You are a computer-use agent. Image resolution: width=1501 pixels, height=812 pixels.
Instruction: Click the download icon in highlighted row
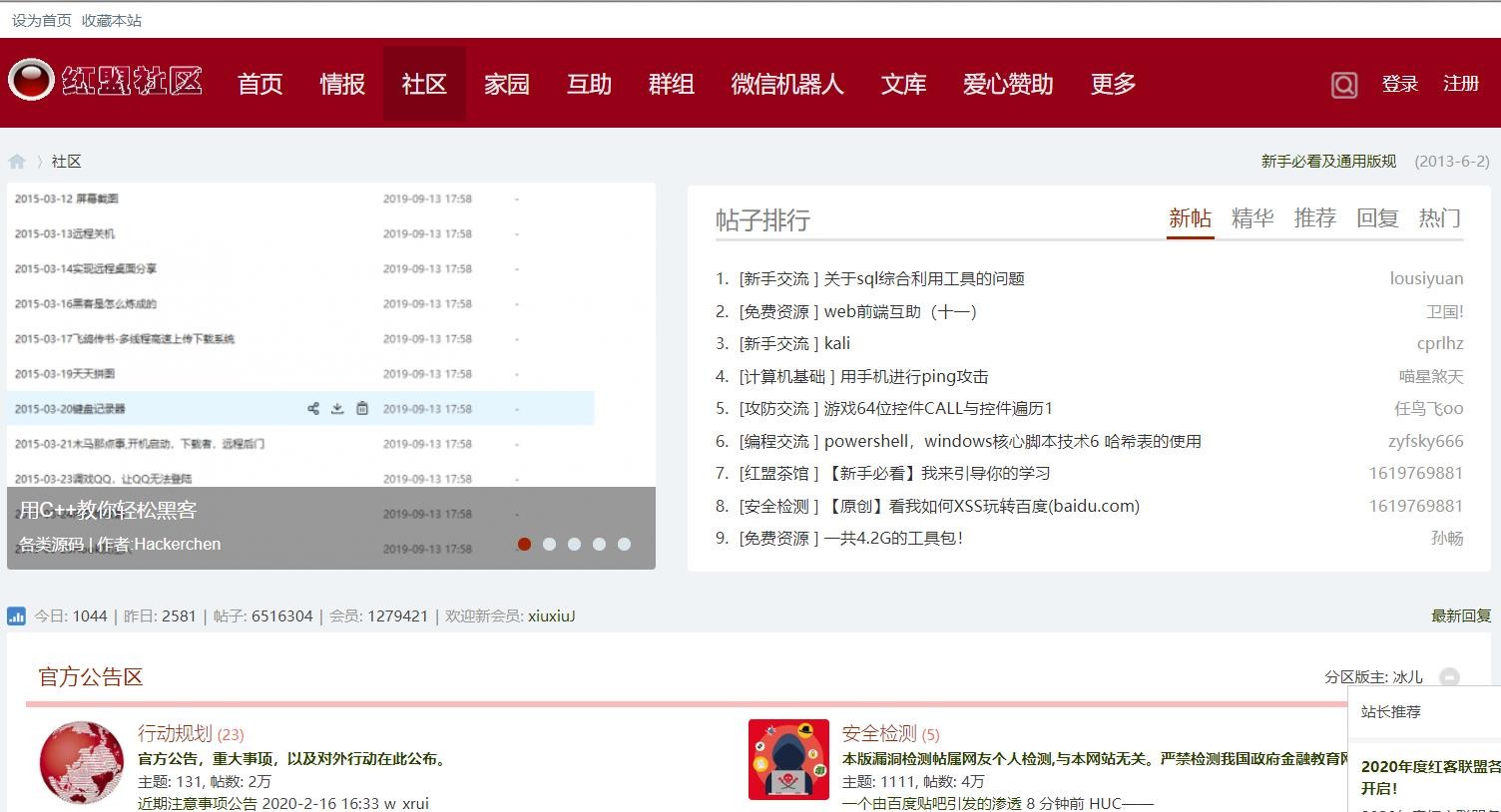point(337,409)
